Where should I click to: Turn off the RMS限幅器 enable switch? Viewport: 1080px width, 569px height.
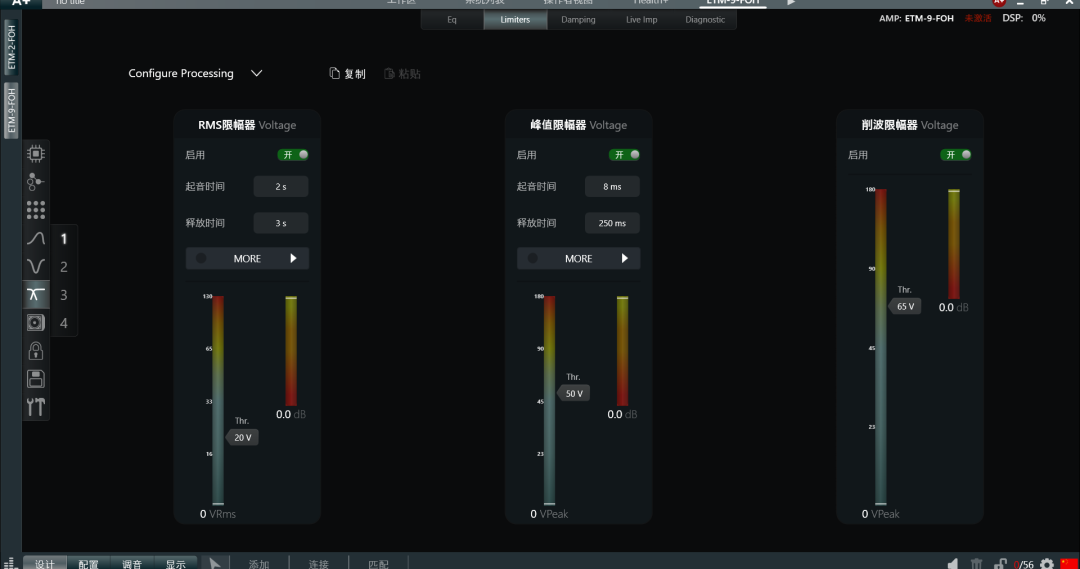[x=293, y=155]
